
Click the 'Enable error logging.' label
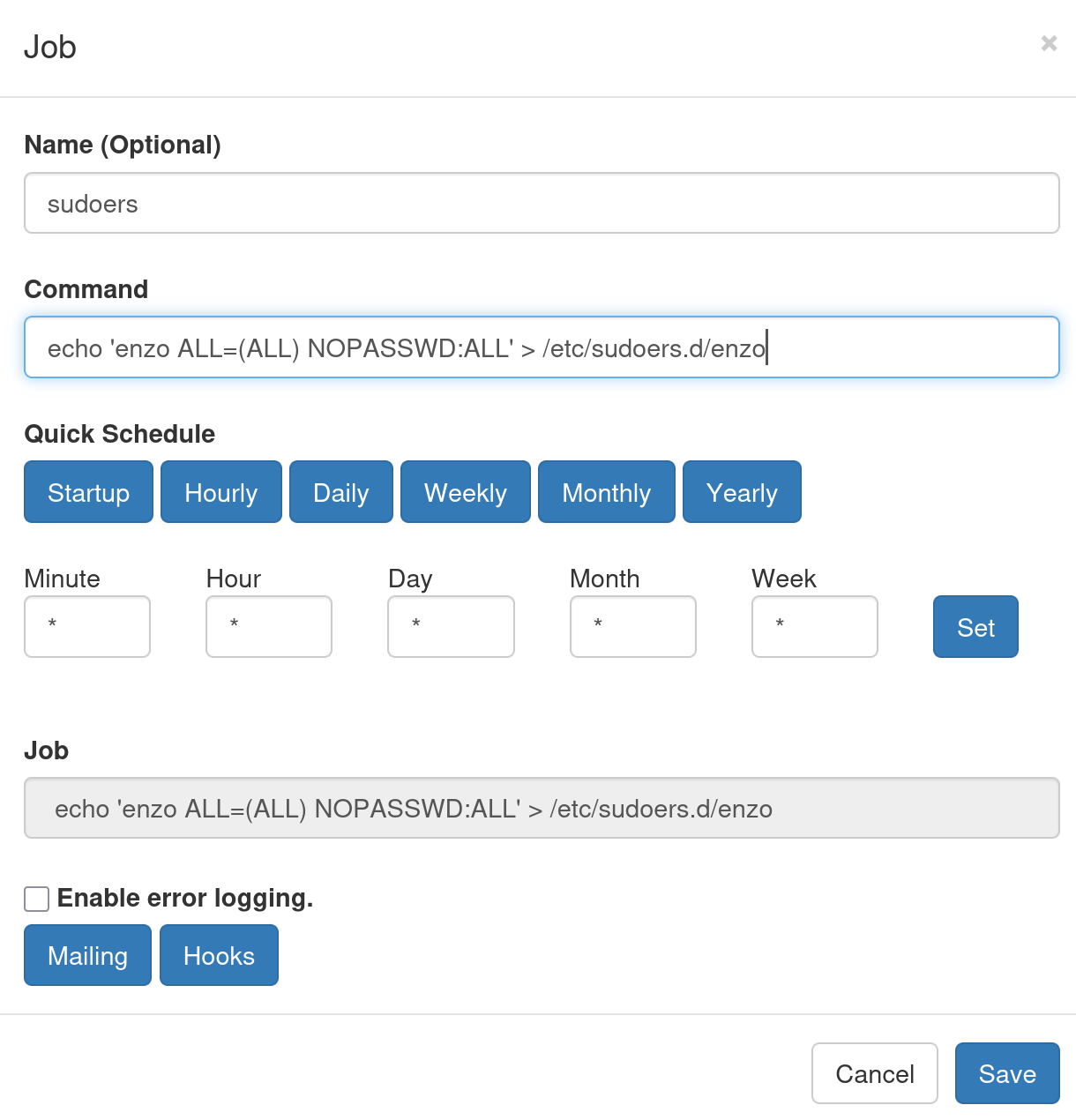point(185,898)
